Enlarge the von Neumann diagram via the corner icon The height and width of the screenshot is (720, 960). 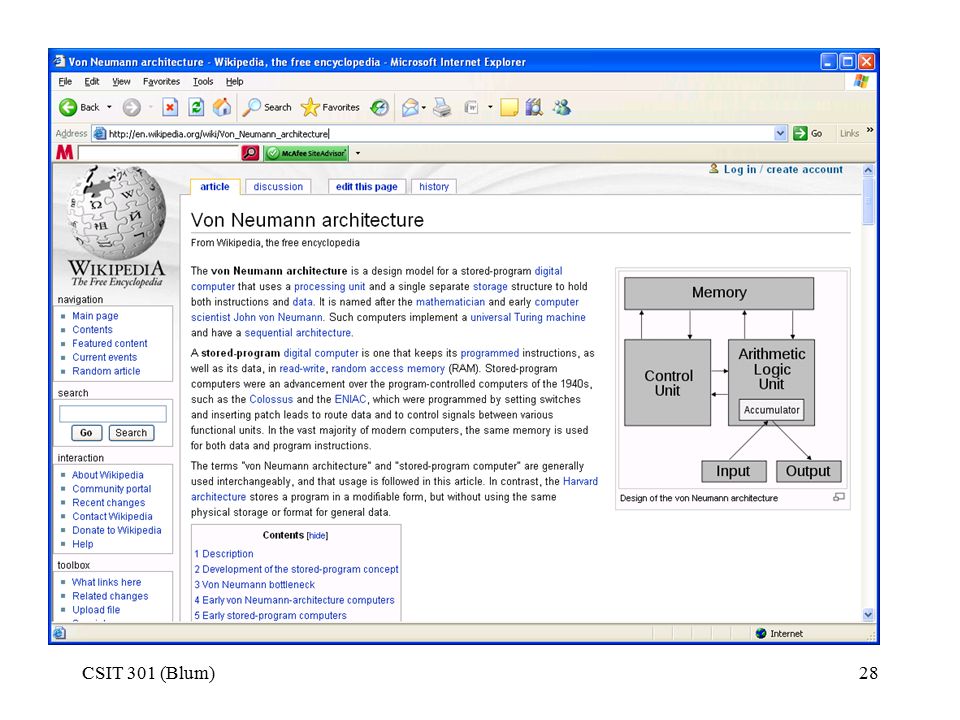coord(839,497)
